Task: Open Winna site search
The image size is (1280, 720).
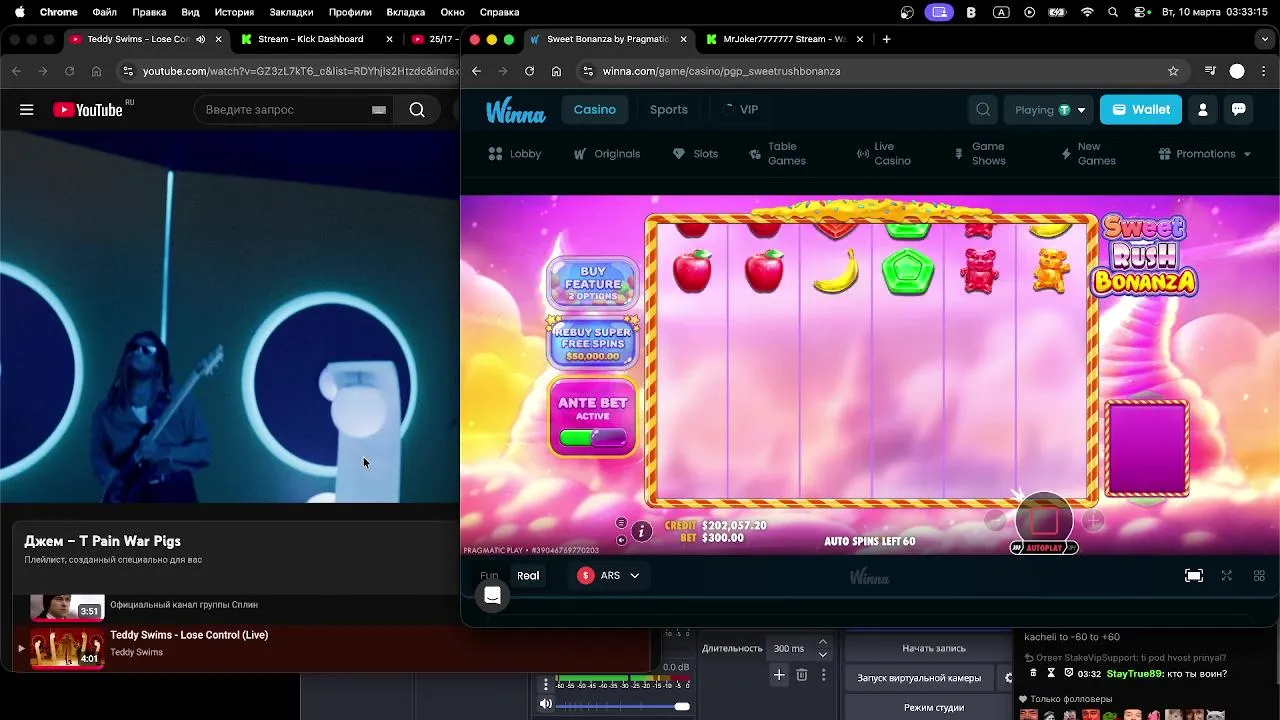Action: tap(983, 110)
